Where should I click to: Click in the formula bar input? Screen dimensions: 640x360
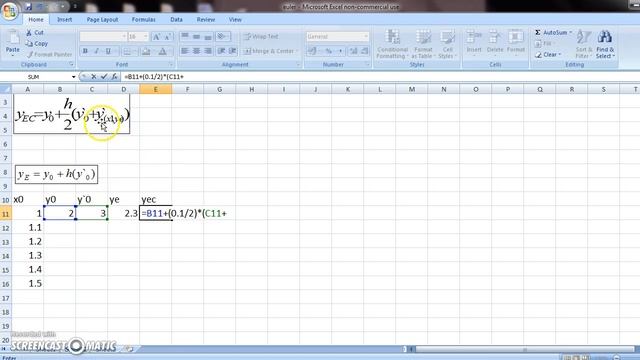(x=380, y=77)
